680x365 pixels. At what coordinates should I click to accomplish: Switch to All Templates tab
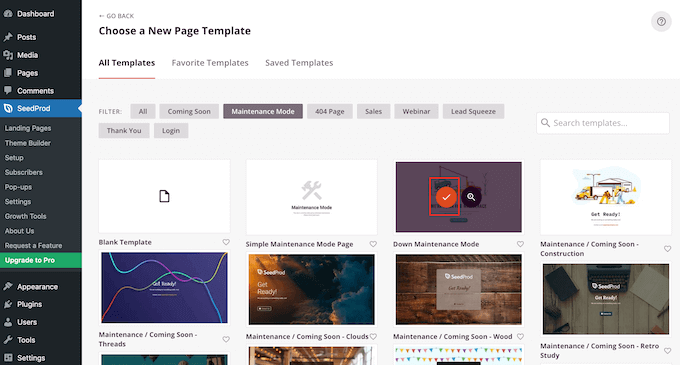click(127, 63)
